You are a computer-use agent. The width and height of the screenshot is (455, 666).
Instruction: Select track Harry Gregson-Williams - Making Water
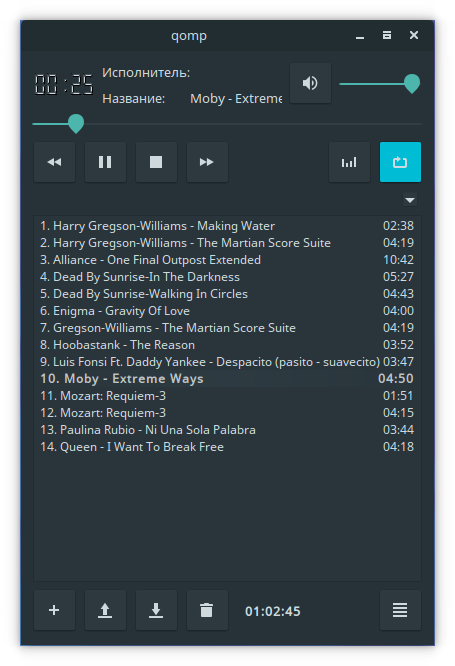[227, 226]
